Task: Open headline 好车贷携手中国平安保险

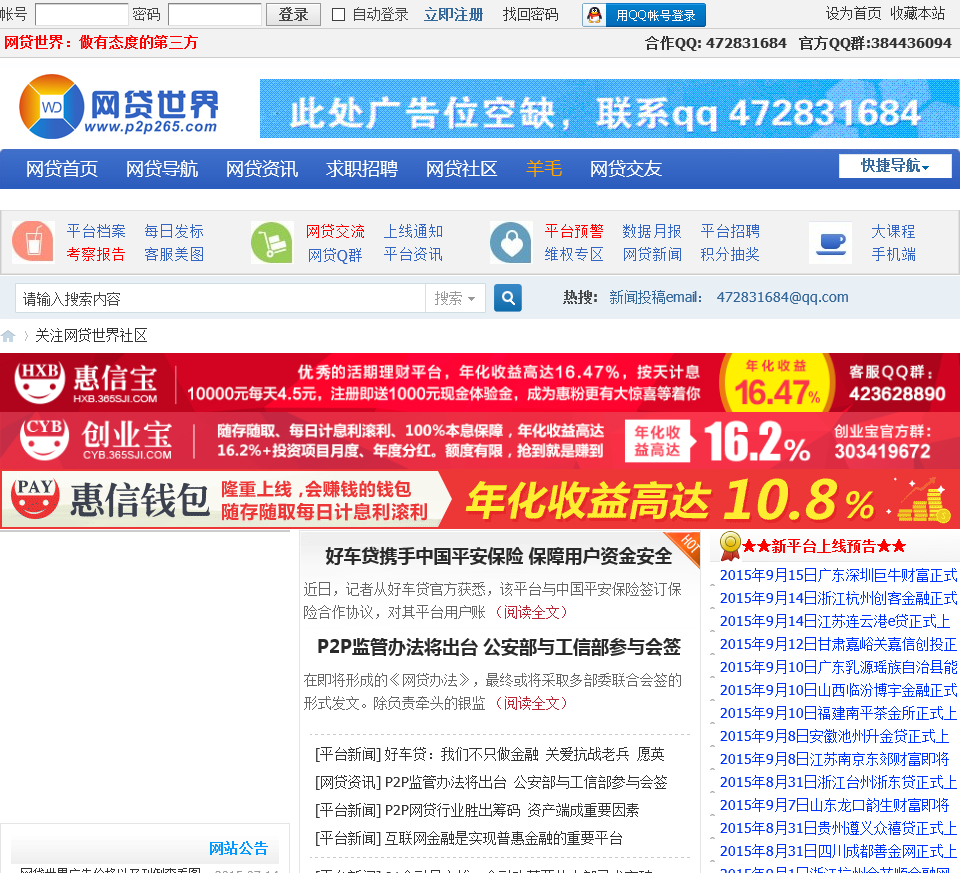Action: coord(498,556)
